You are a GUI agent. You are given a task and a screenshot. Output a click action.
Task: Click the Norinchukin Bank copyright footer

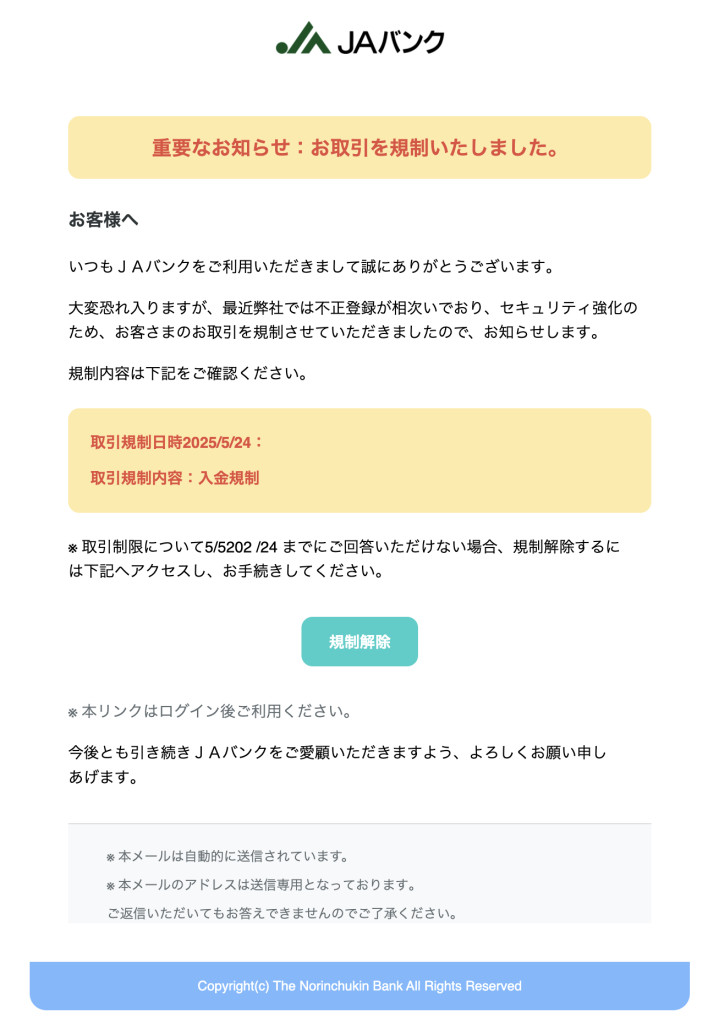(359, 986)
